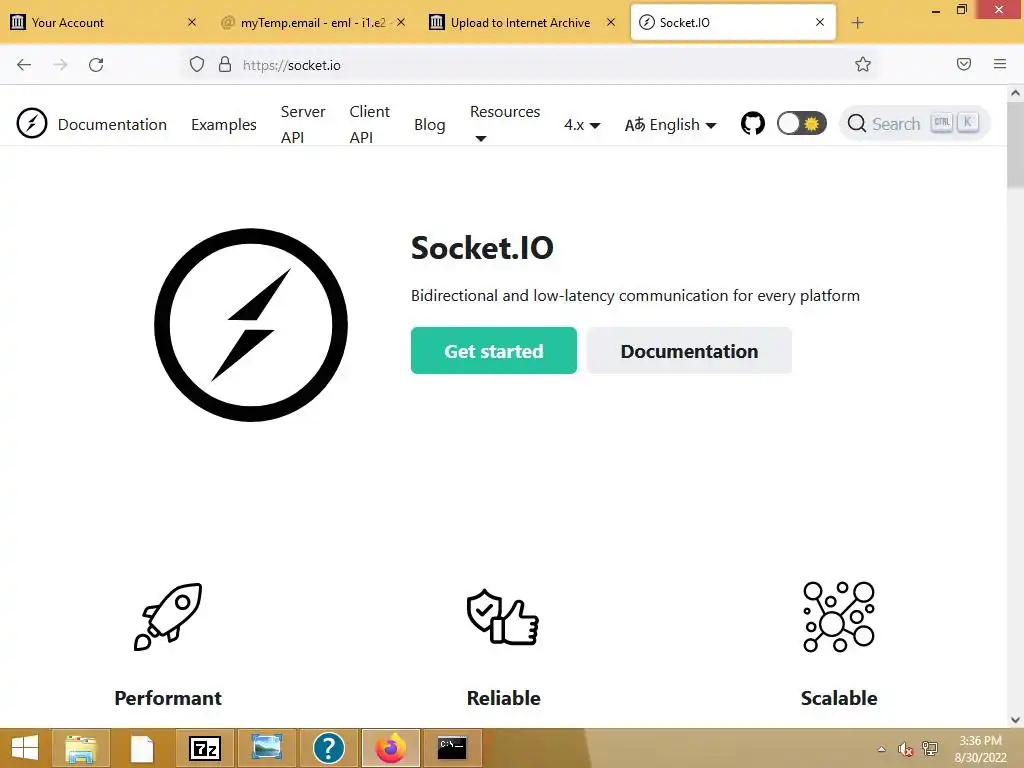Click the large Socket.IO lightning logo
Screen dimensions: 1024x768
[x=251, y=325]
